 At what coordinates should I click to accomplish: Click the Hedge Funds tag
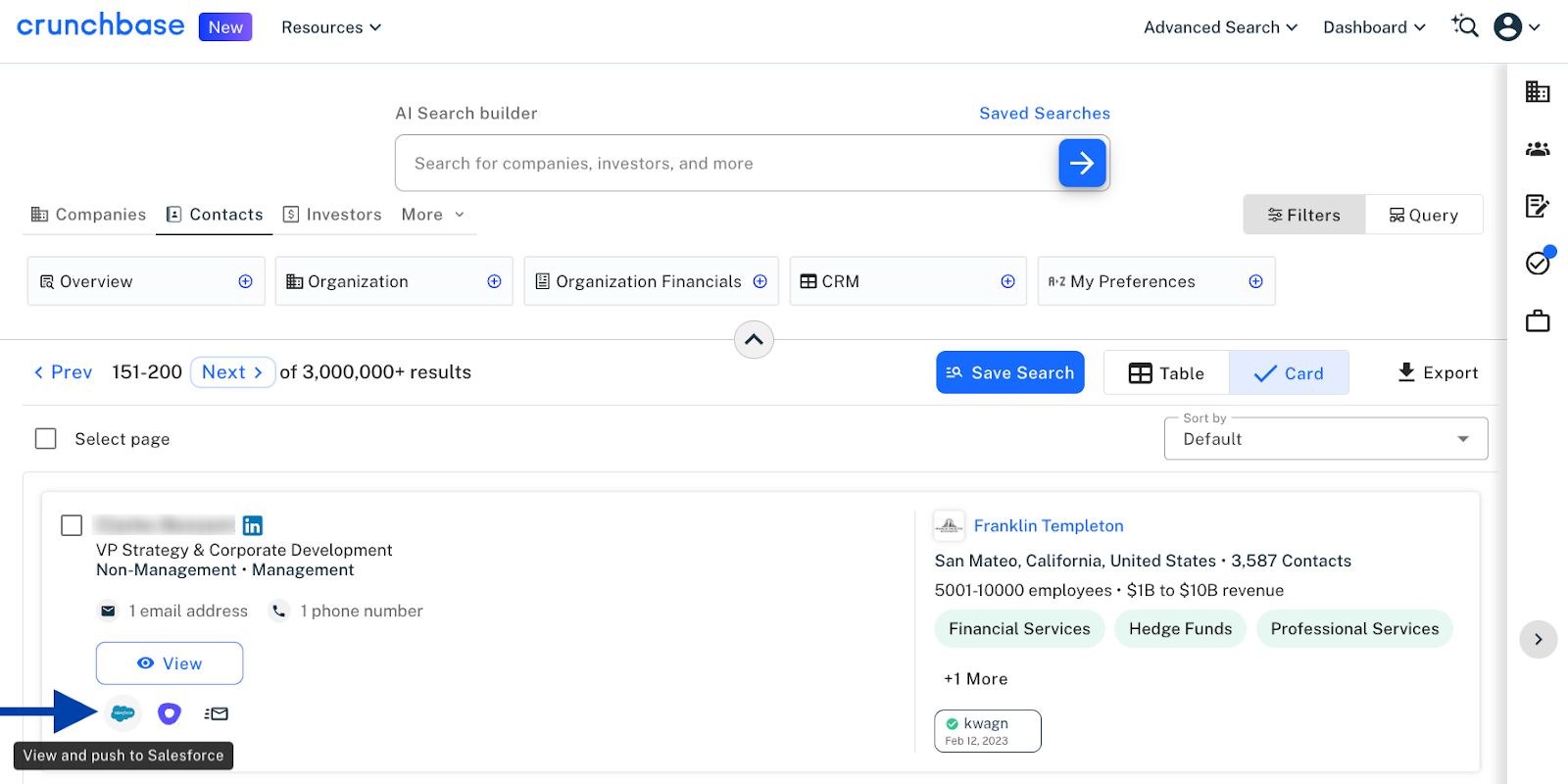coord(1180,629)
